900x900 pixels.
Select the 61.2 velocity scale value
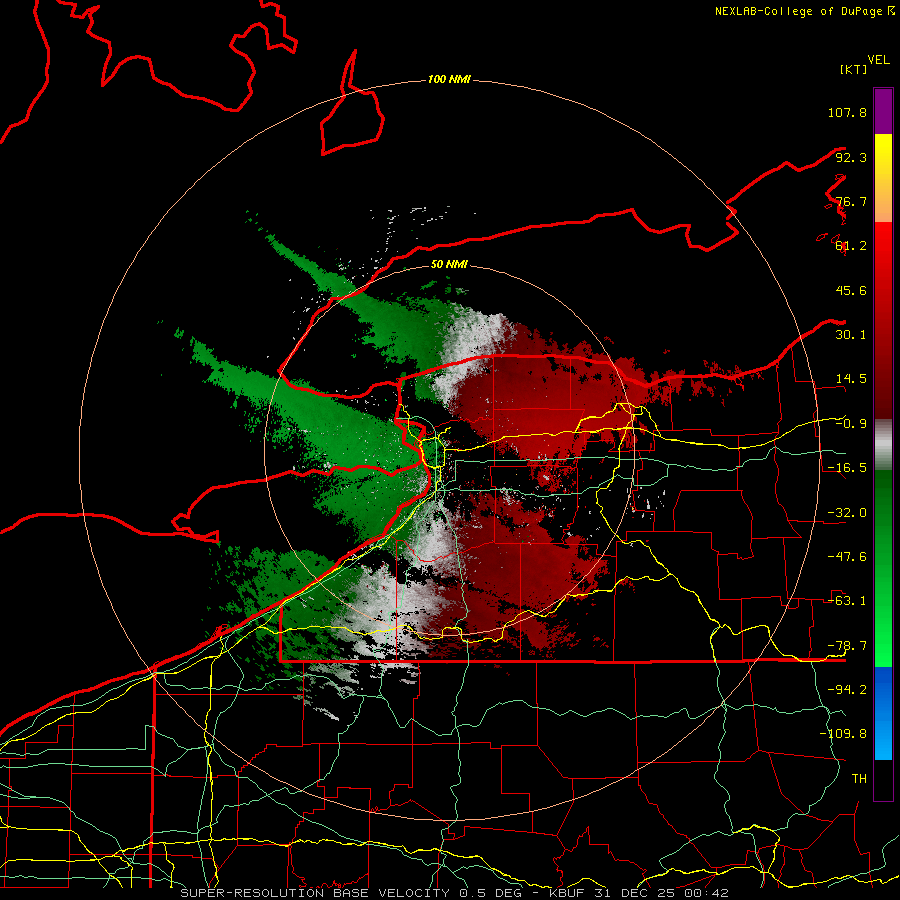851,246
